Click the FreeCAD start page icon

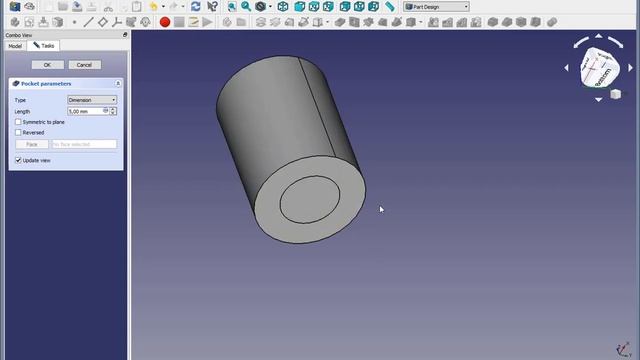coord(15,7)
